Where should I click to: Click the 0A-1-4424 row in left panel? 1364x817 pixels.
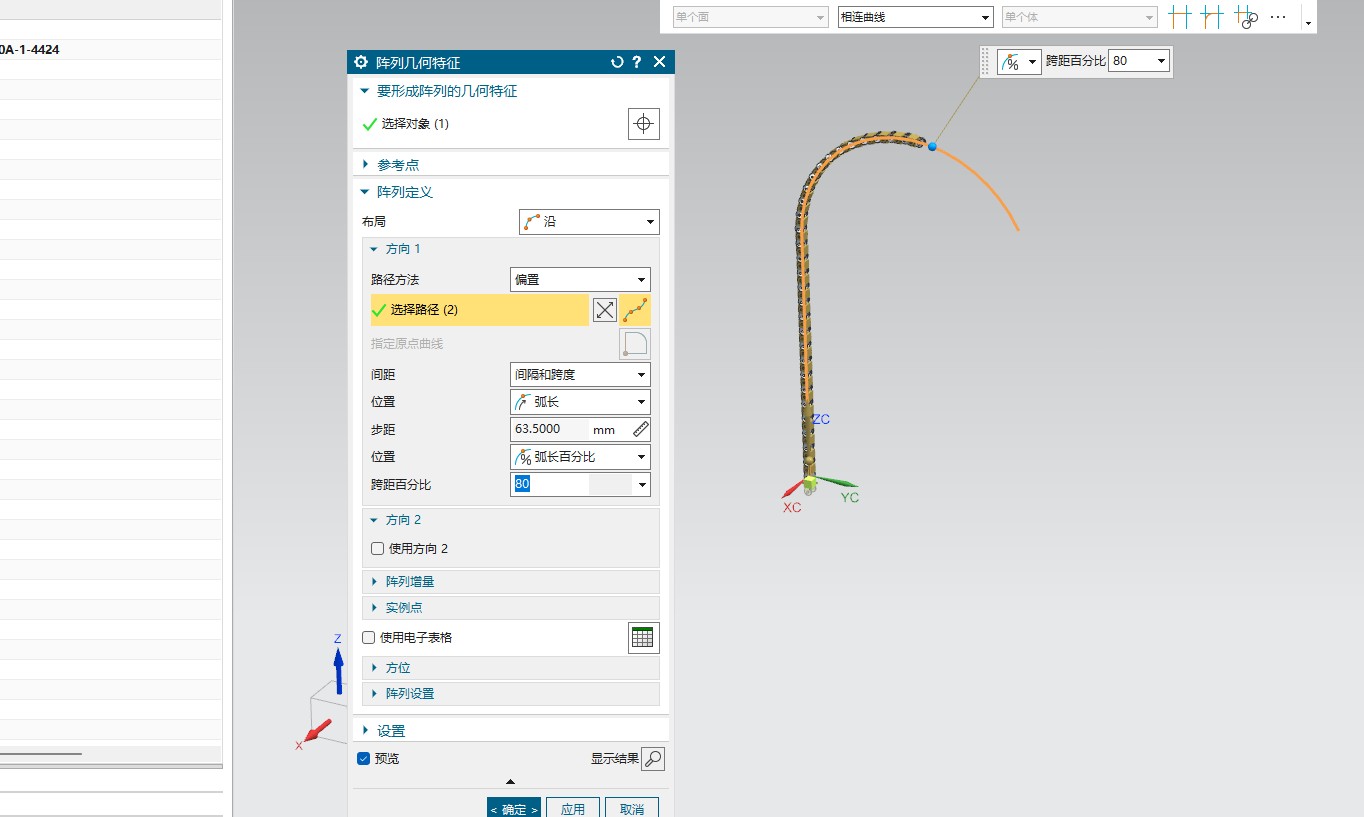coord(110,49)
